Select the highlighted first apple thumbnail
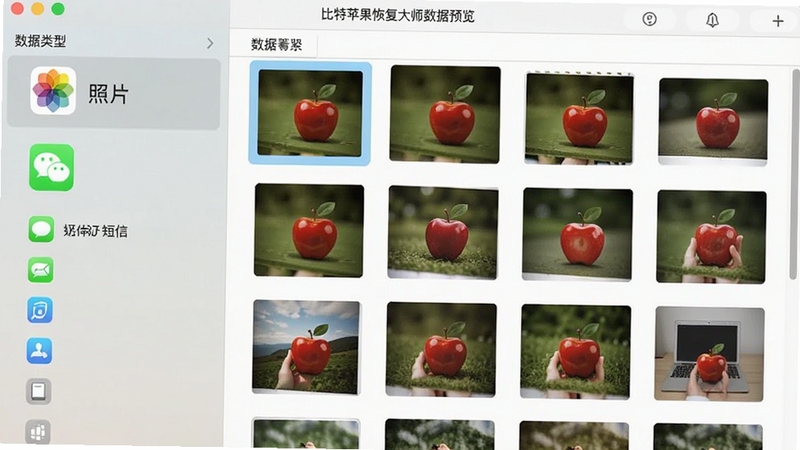The height and width of the screenshot is (450, 800). 310,113
